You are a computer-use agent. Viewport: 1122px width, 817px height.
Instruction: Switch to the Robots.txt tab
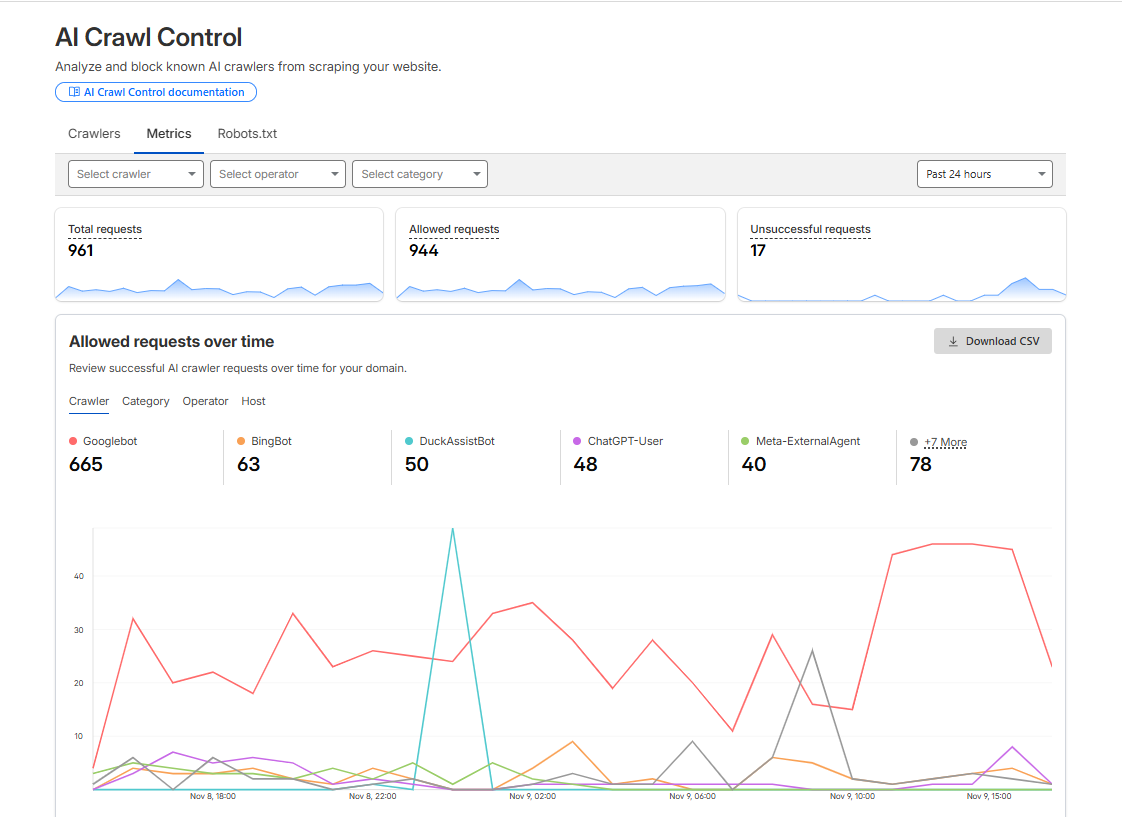pyautogui.click(x=246, y=133)
